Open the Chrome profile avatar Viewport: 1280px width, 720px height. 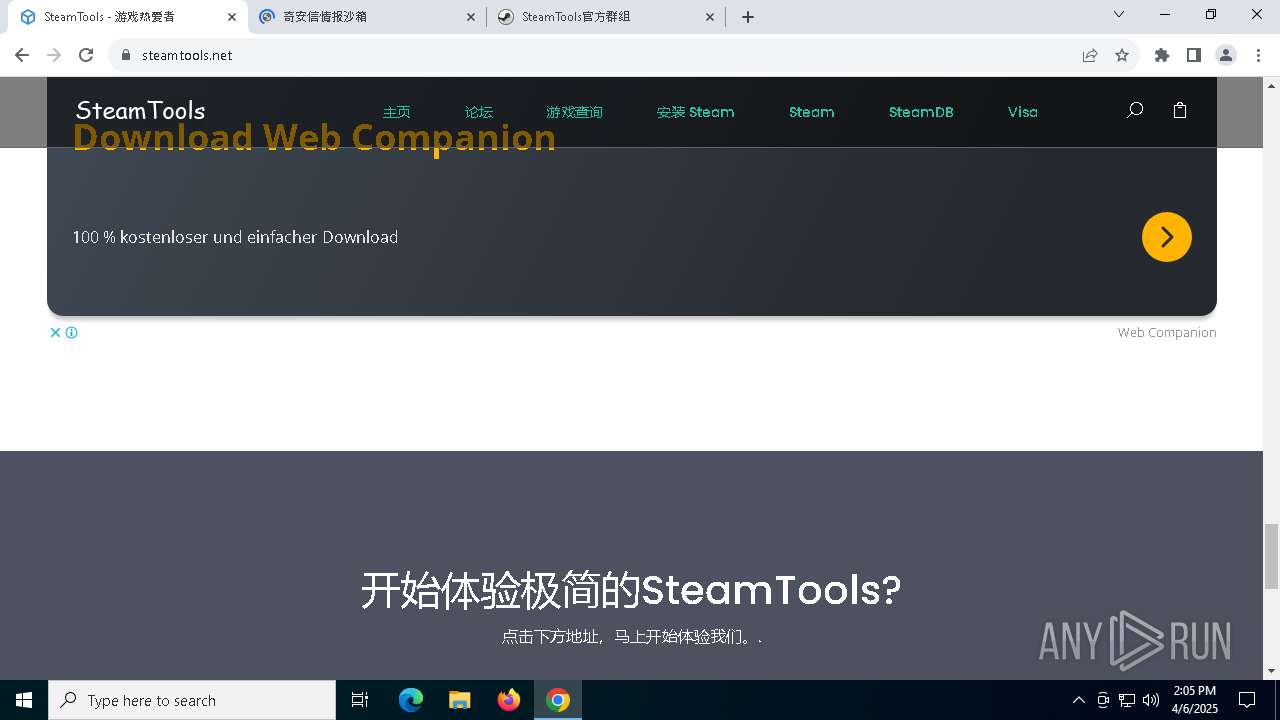(x=1226, y=55)
